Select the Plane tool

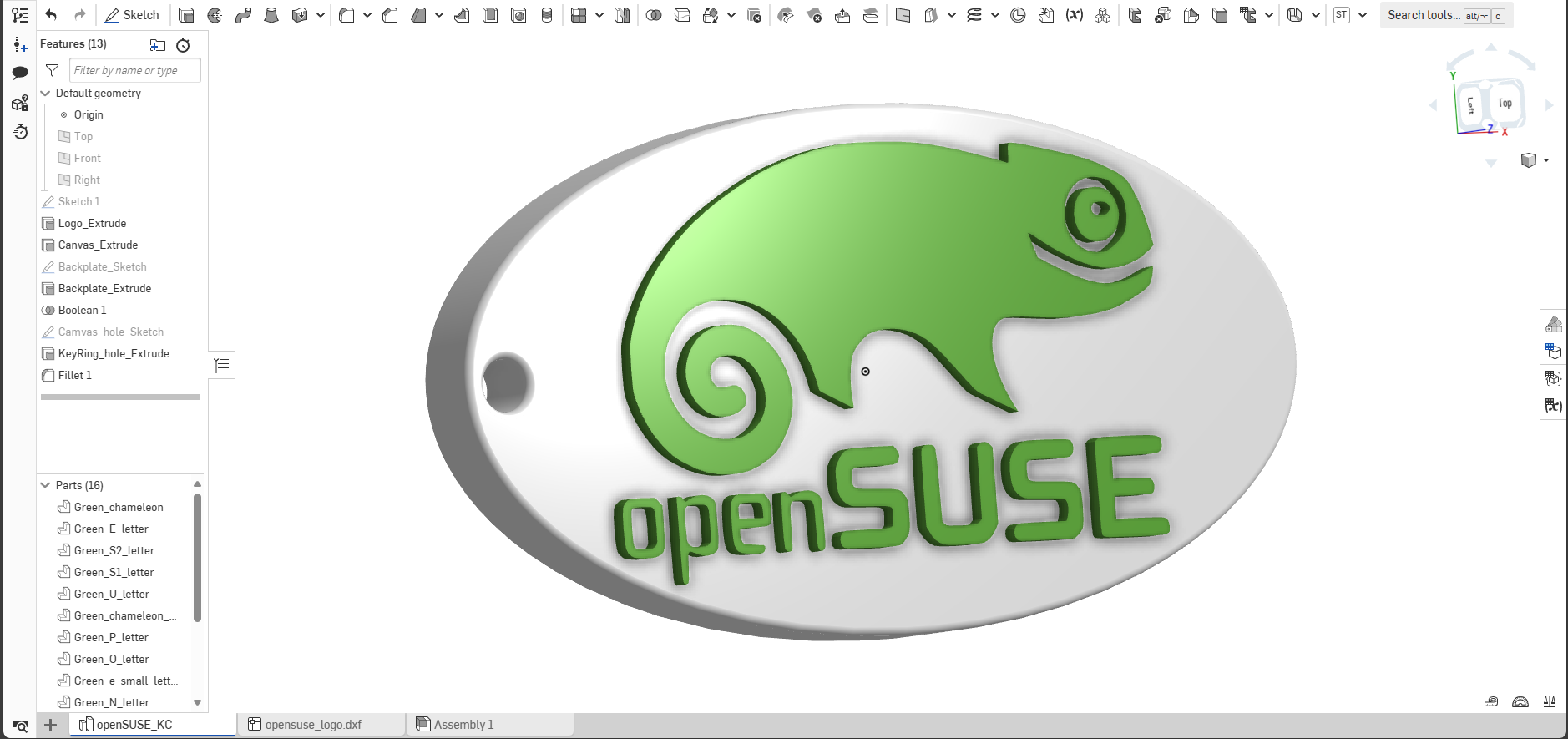(x=903, y=15)
